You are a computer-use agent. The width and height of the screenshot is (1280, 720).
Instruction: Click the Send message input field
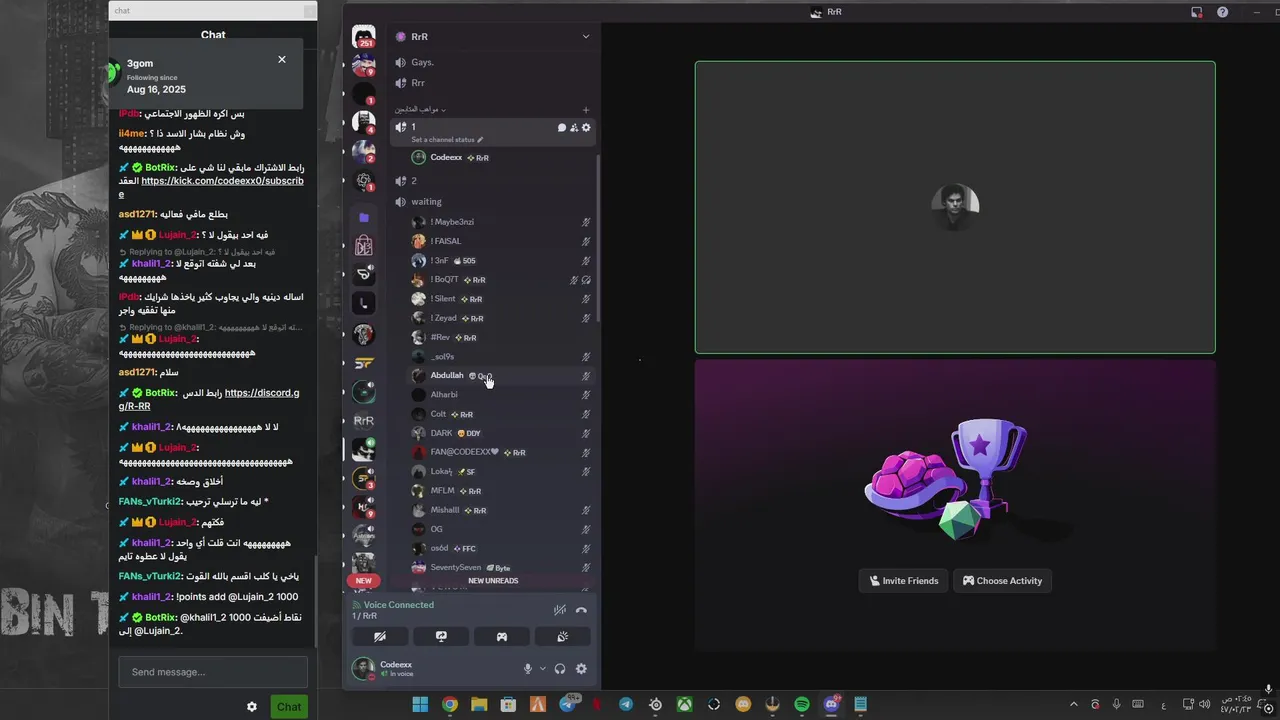[x=213, y=672]
